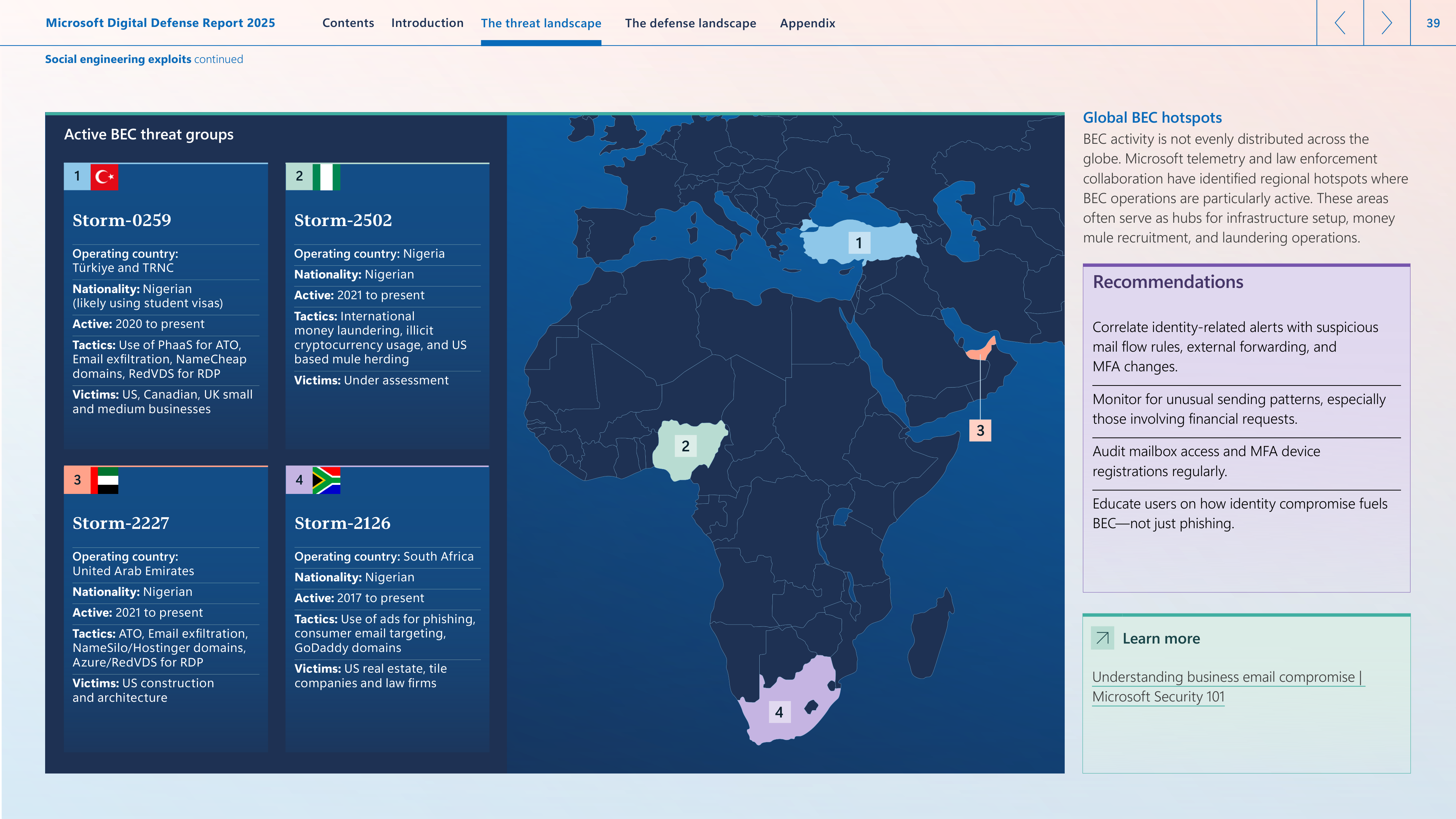Click the Learn more arrow icon

coord(1102,638)
